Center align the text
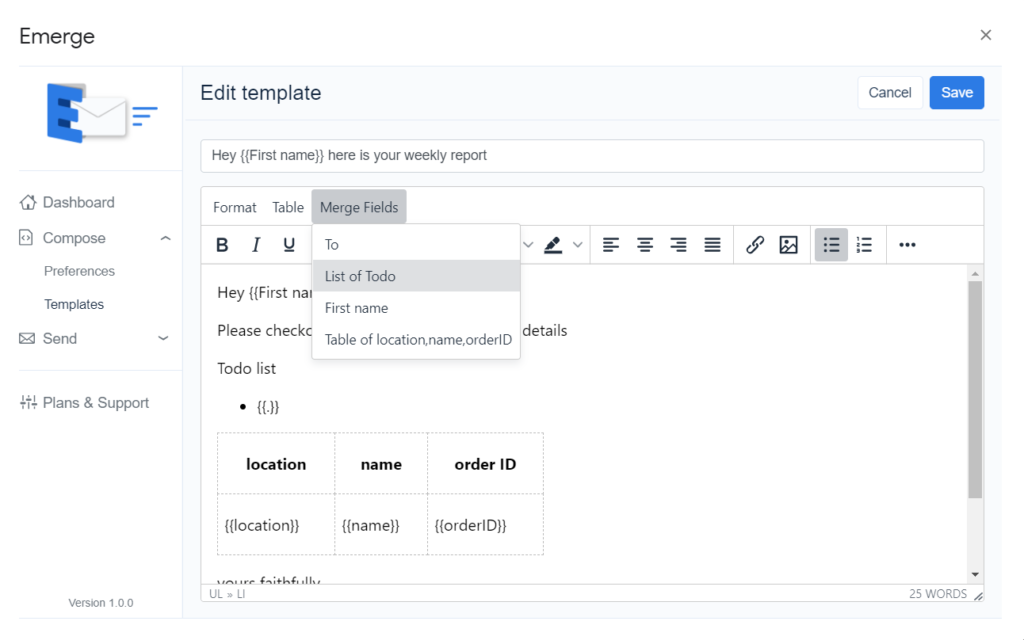Screen dimensions: 1024x640 pos(645,245)
